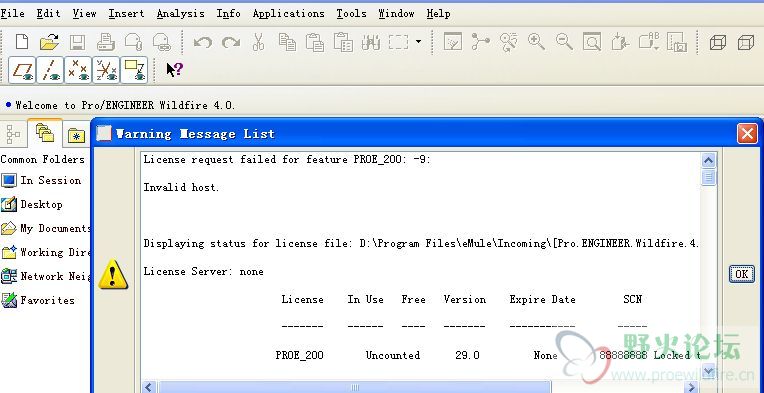Click the warning list scroll-down arrow

708,370
